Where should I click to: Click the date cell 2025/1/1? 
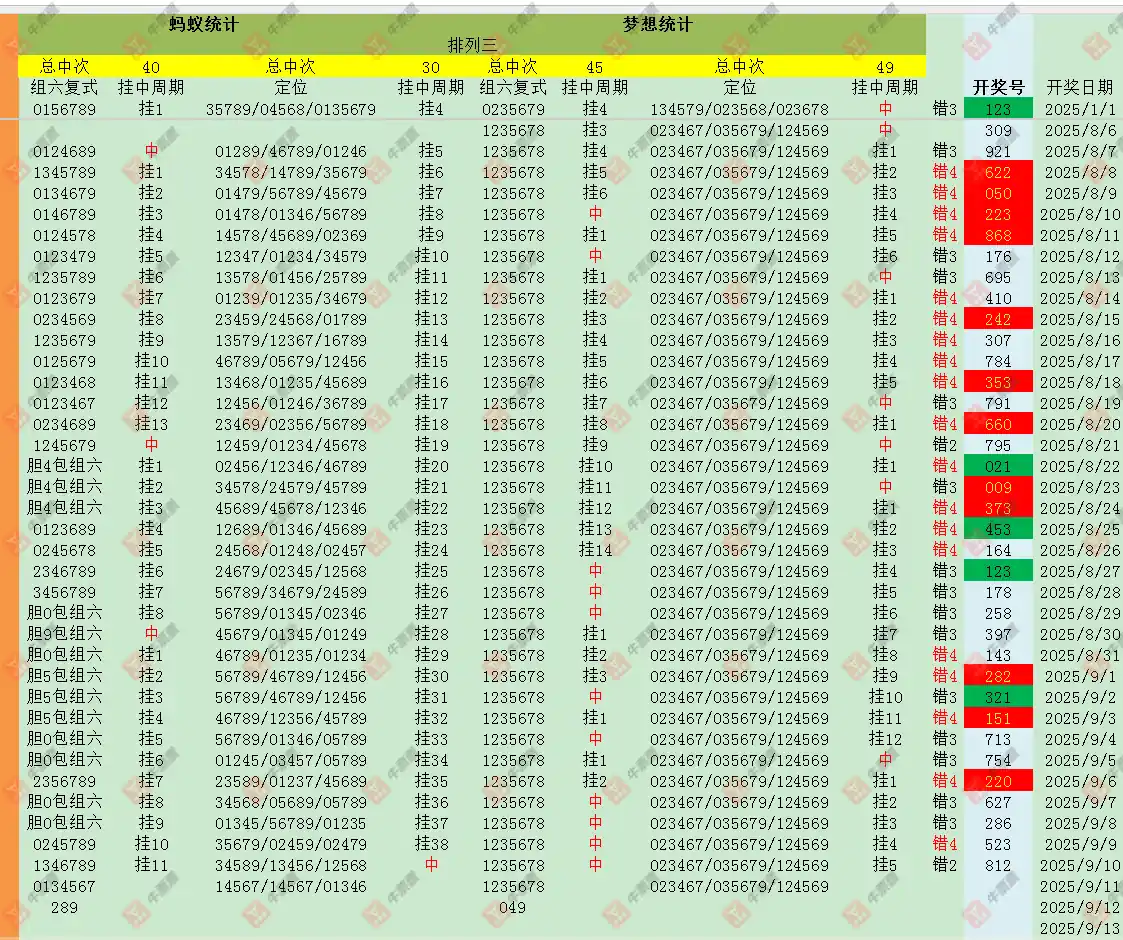pyautogui.click(x=1079, y=109)
